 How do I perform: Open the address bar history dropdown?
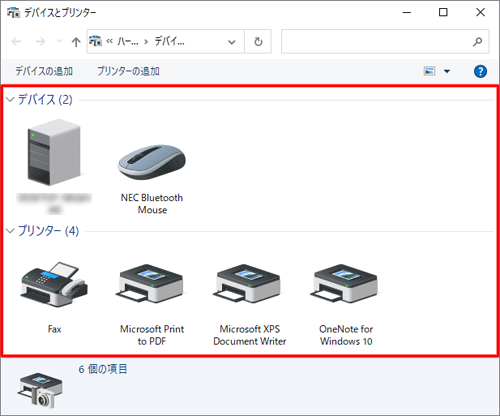click(232, 42)
